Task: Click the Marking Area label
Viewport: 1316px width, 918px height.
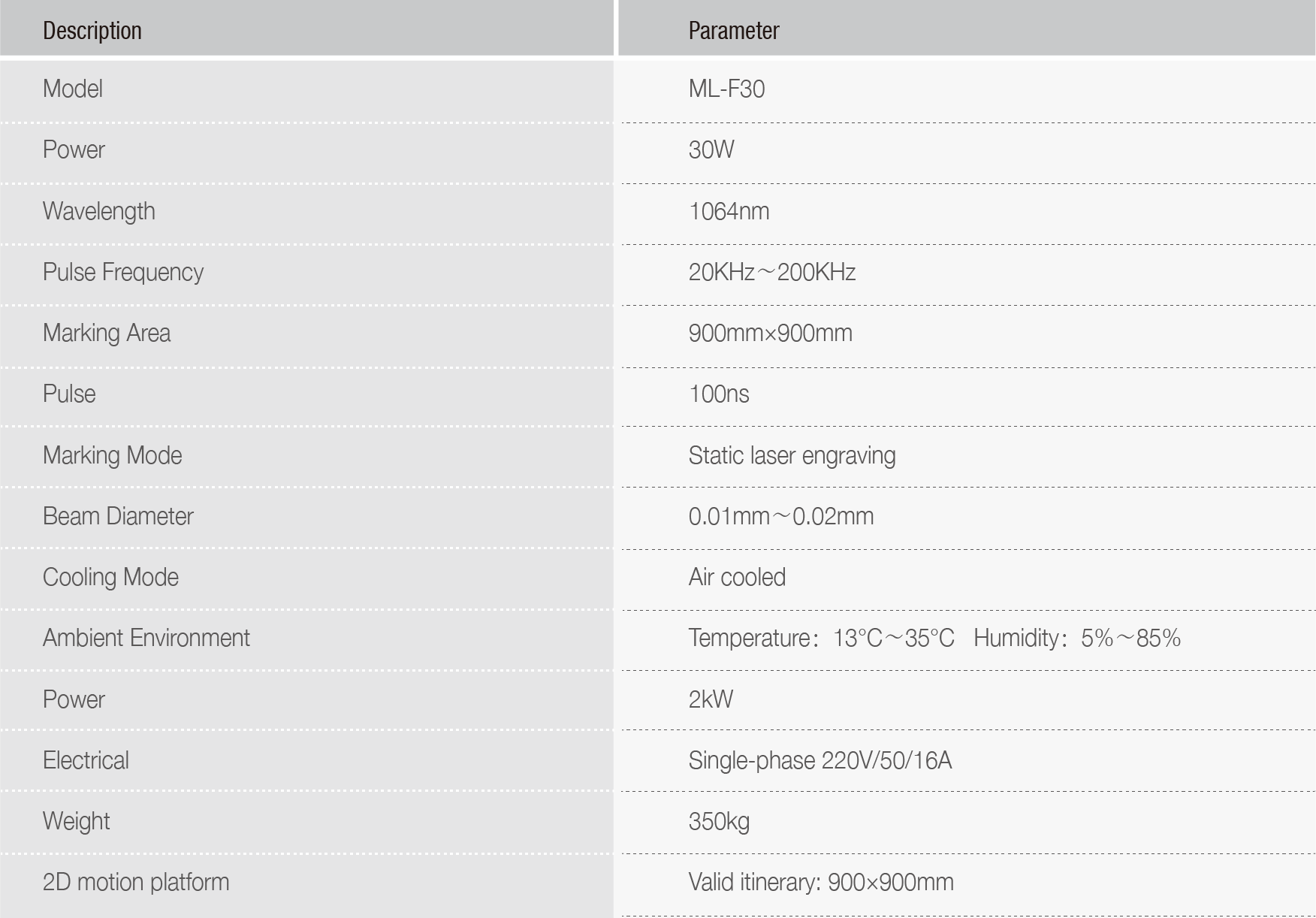Action: 107,333
